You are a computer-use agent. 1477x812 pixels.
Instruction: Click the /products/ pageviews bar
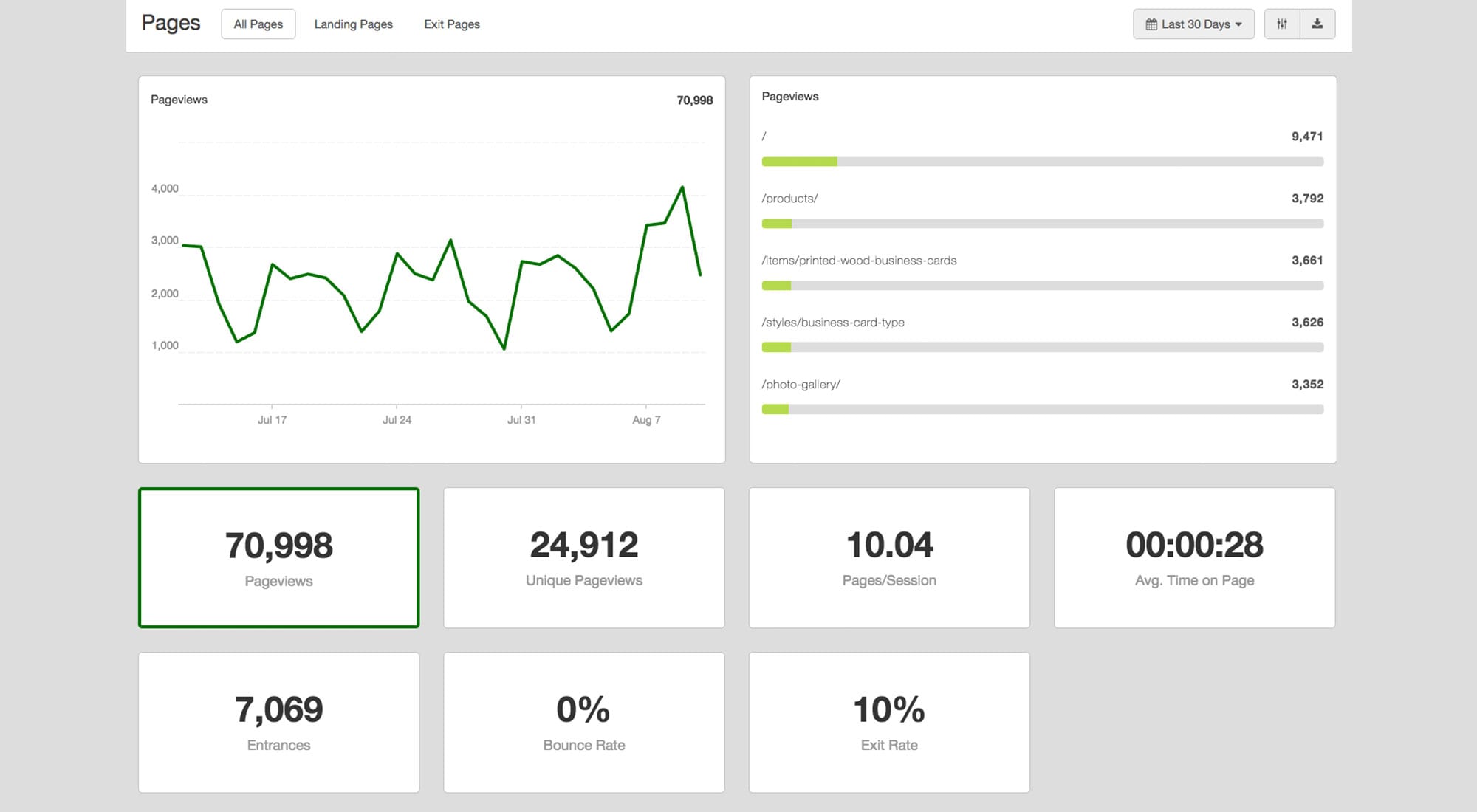pos(1043,224)
